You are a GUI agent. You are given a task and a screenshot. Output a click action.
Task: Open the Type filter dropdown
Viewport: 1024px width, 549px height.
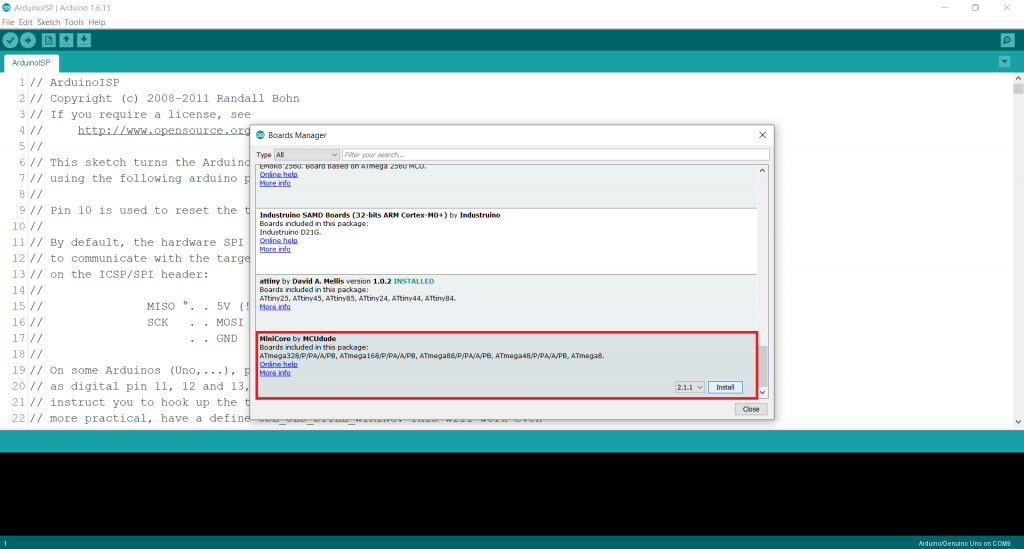(306, 155)
